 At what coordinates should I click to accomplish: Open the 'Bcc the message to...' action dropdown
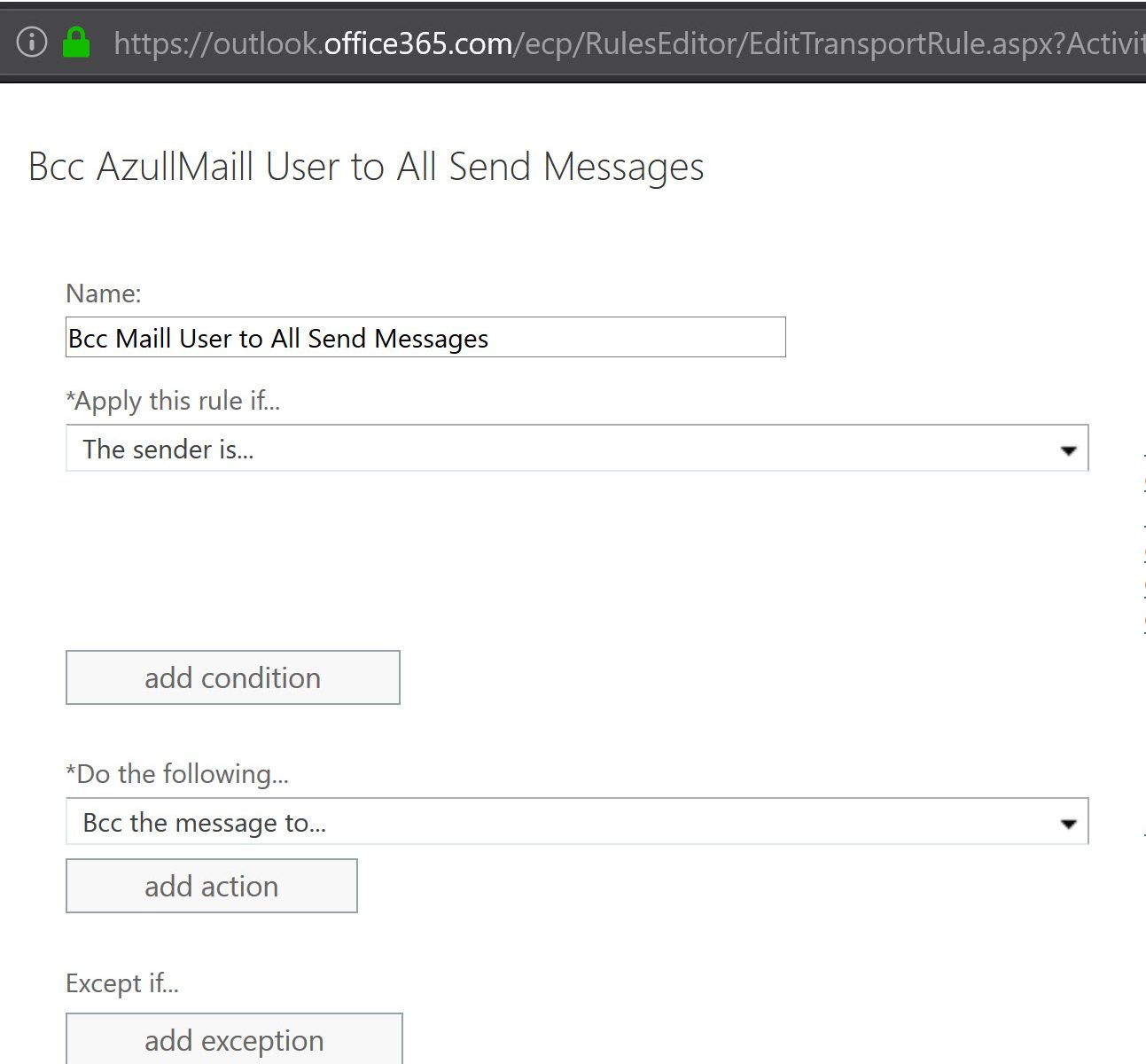pyautogui.click(x=577, y=822)
